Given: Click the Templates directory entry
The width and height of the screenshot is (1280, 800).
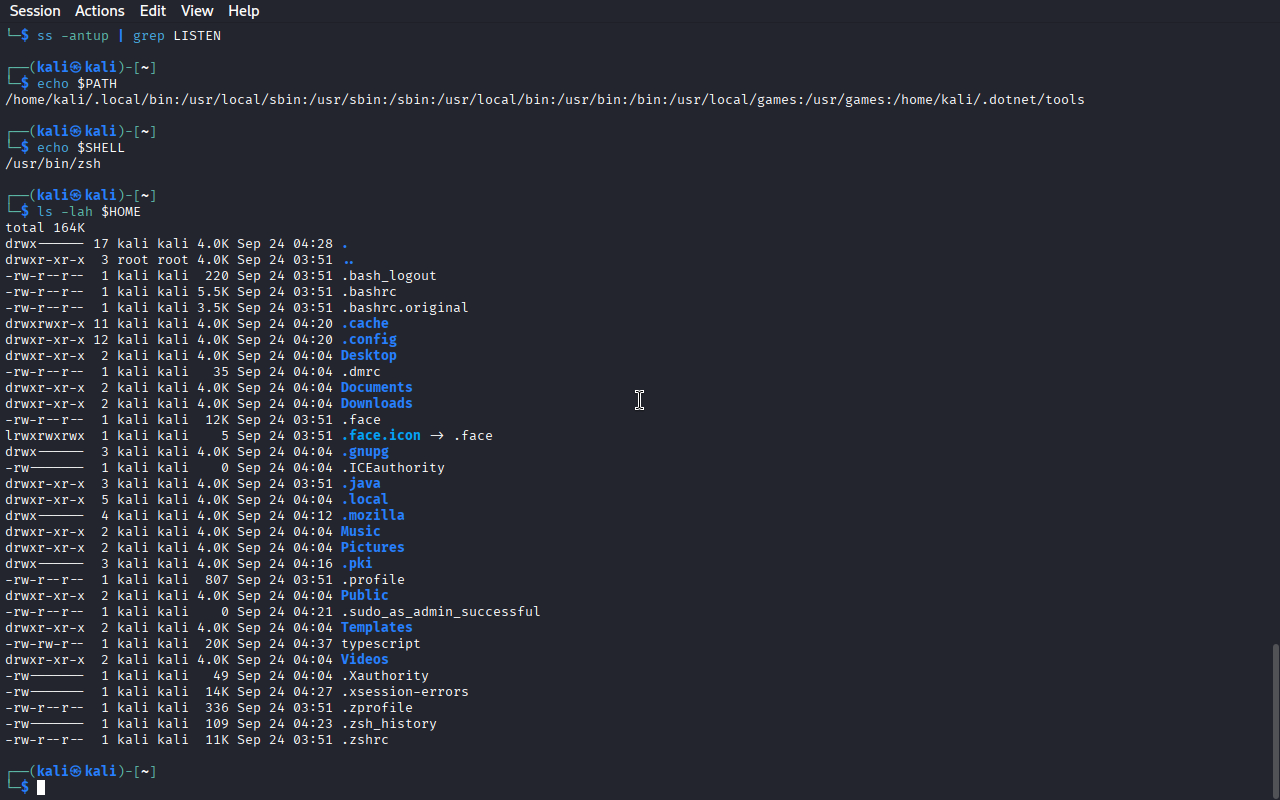Looking at the screenshot, I should click(x=376, y=627).
